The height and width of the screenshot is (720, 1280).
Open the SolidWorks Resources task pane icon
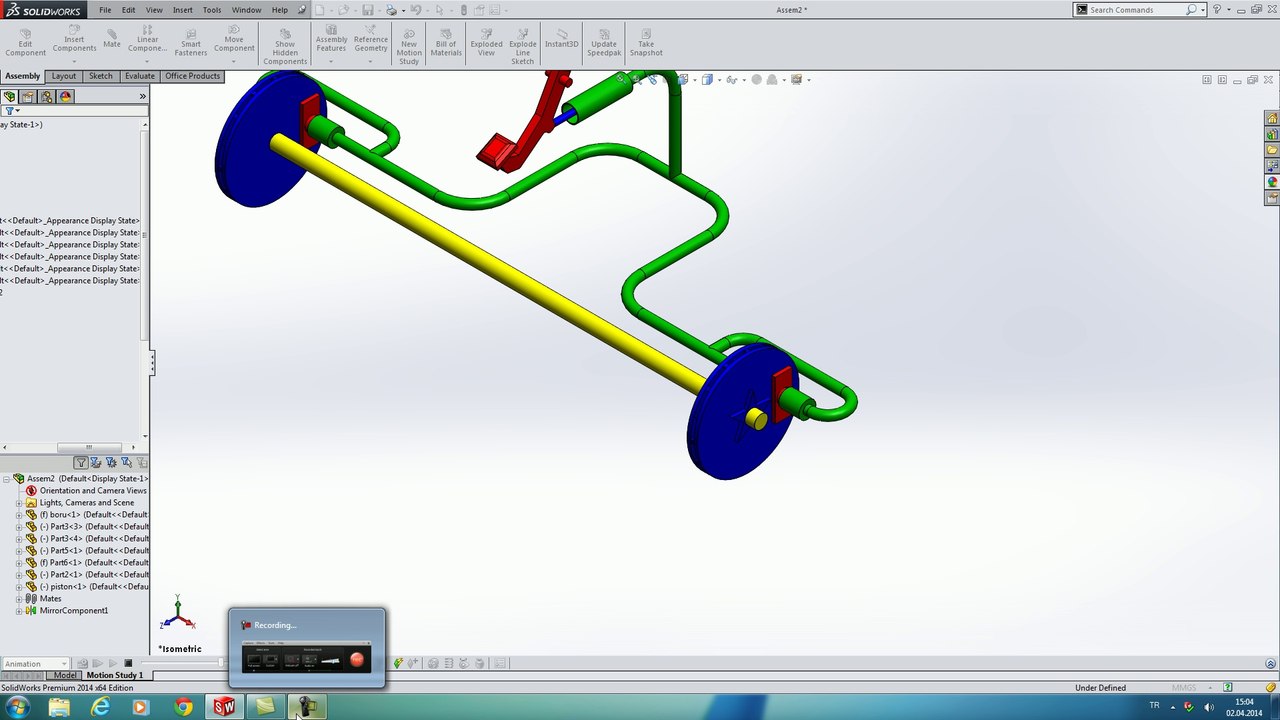(x=1272, y=118)
